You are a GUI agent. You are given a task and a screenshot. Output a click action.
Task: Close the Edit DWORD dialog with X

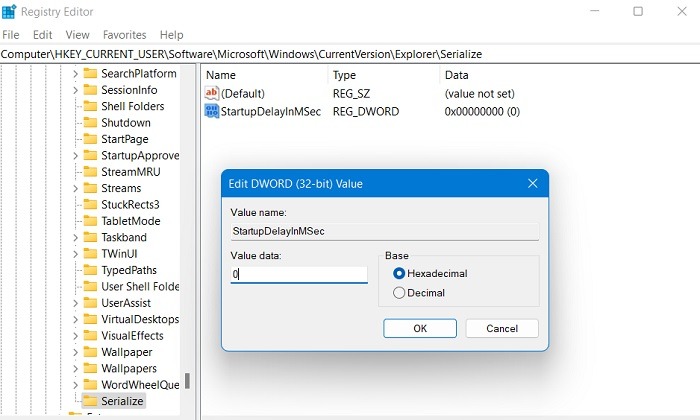coord(532,183)
